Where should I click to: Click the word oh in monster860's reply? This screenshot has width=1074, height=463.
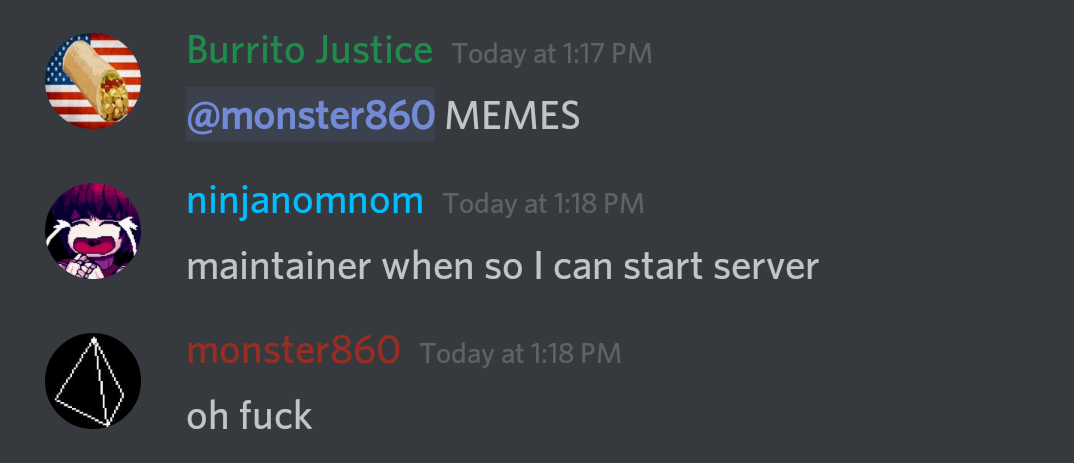pyautogui.click(x=208, y=416)
